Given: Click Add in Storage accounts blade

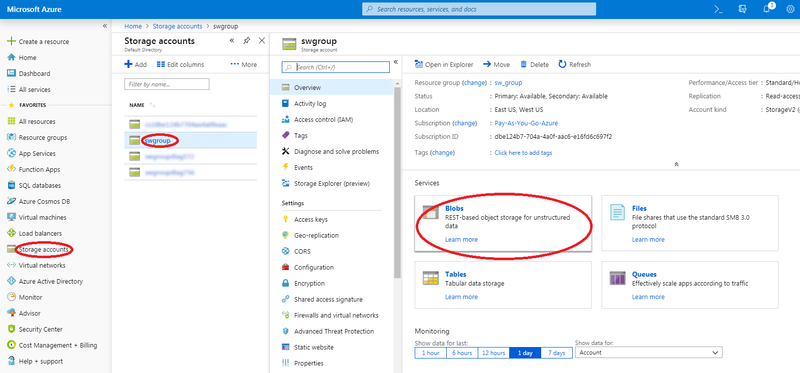Looking at the screenshot, I should (x=135, y=64).
